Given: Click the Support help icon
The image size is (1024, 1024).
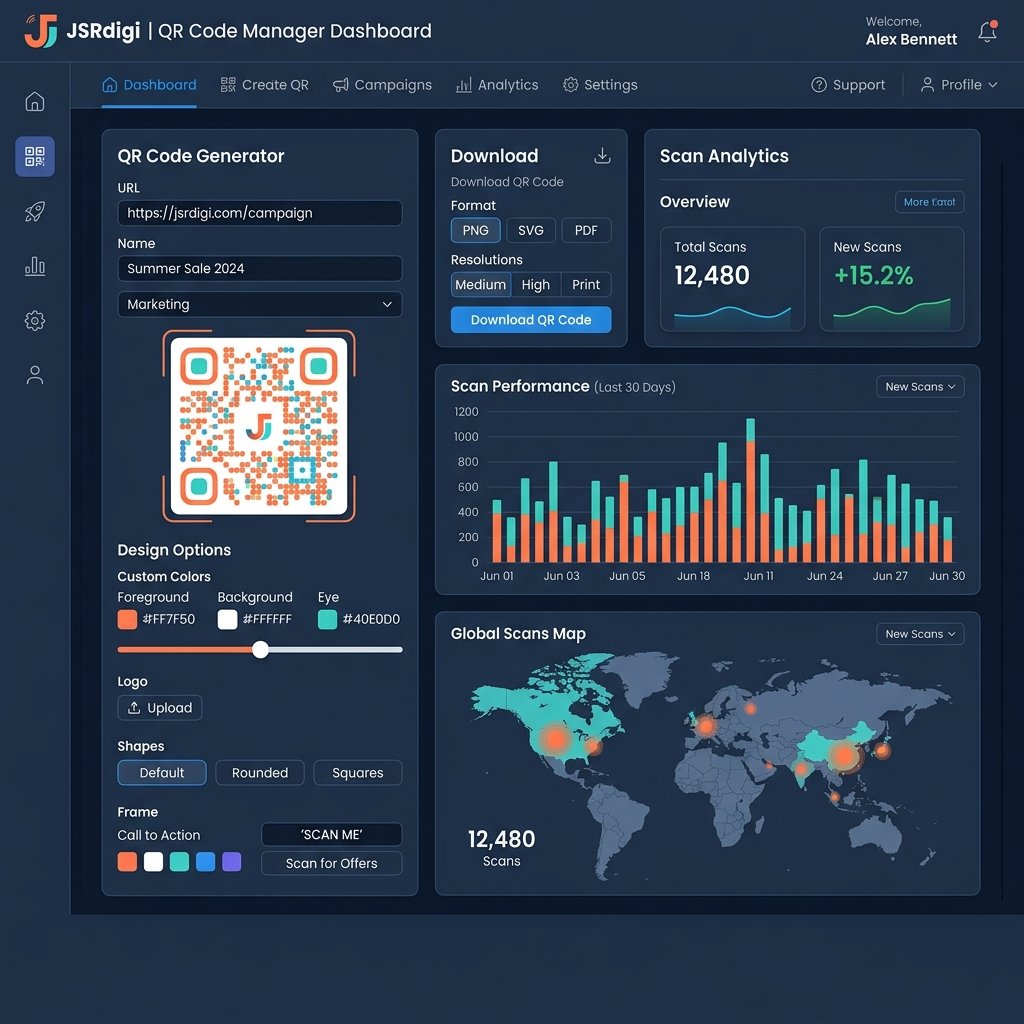Looking at the screenshot, I should point(818,85).
